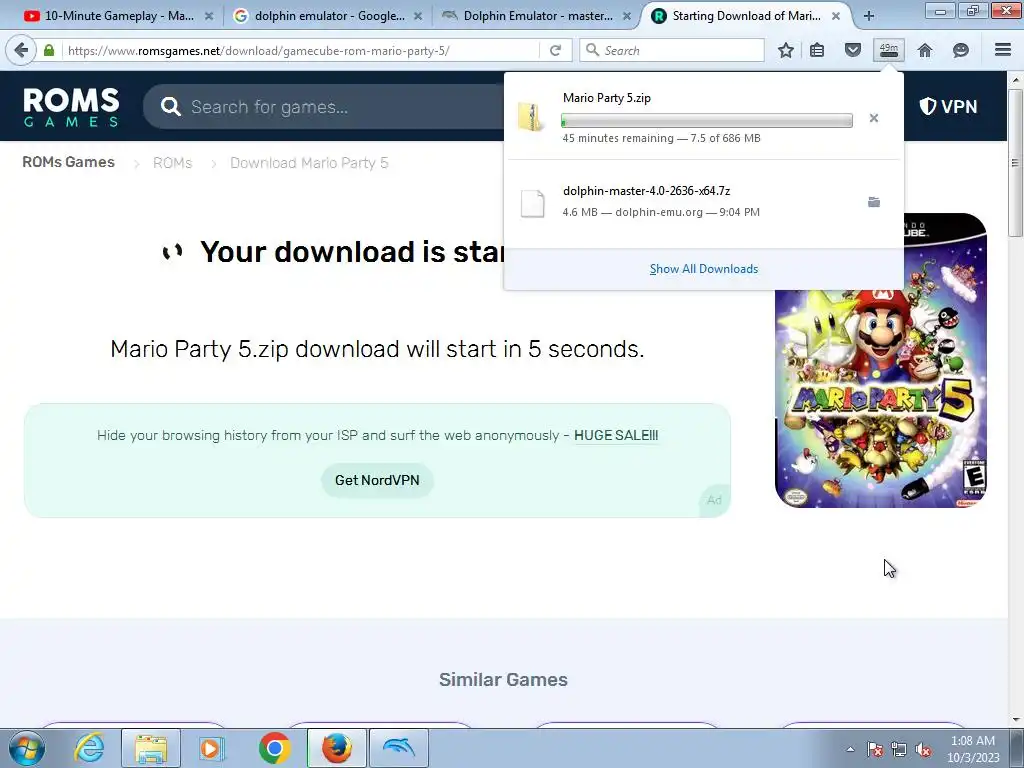Viewport: 1024px width, 768px height.
Task: Click the dolphin-master-4.0-2636-x64.7z file name
Action: (647, 191)
